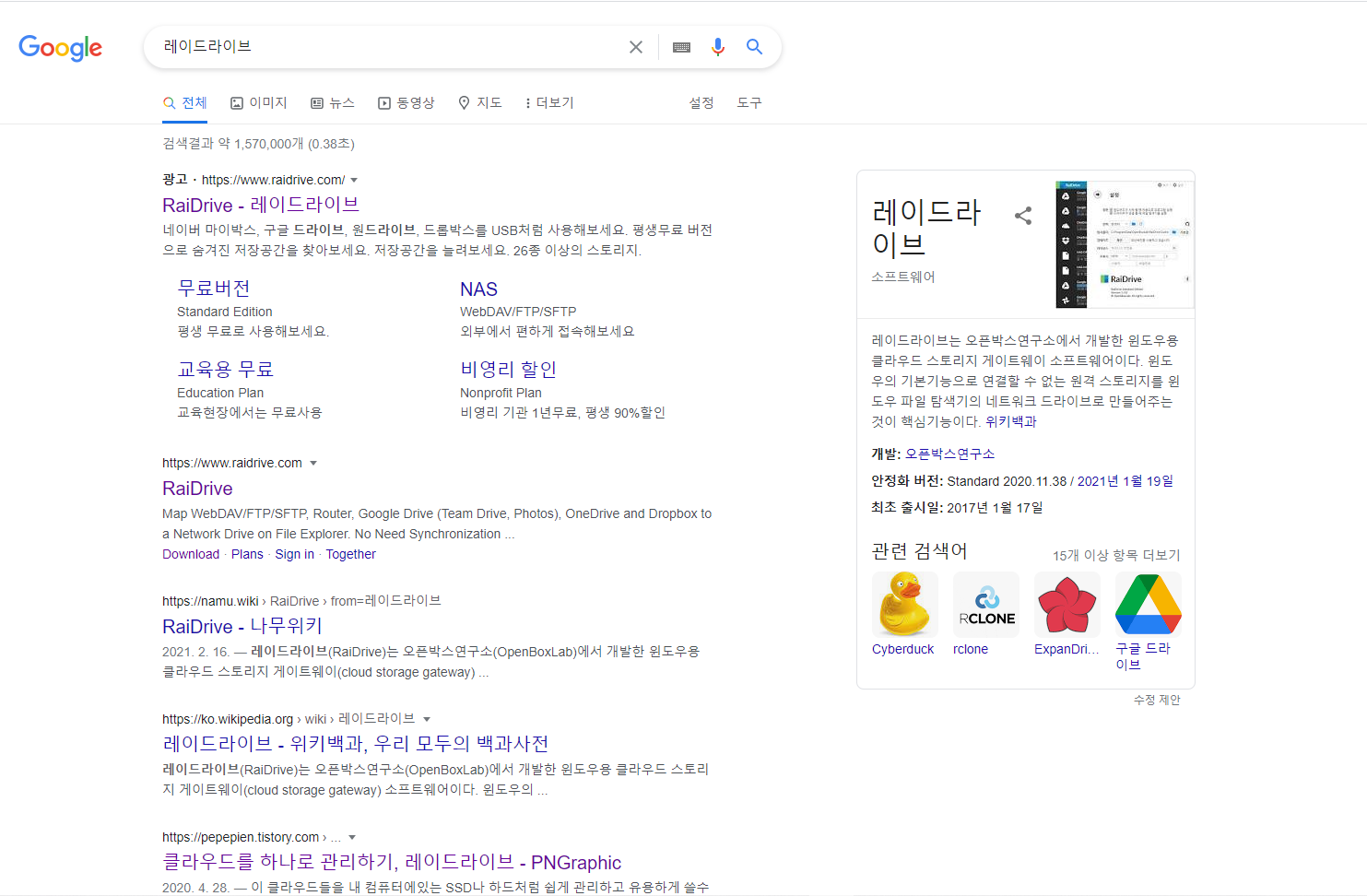Open the 무료버전 sitelink
The image size is (1367, 896).
click(214, 289)
